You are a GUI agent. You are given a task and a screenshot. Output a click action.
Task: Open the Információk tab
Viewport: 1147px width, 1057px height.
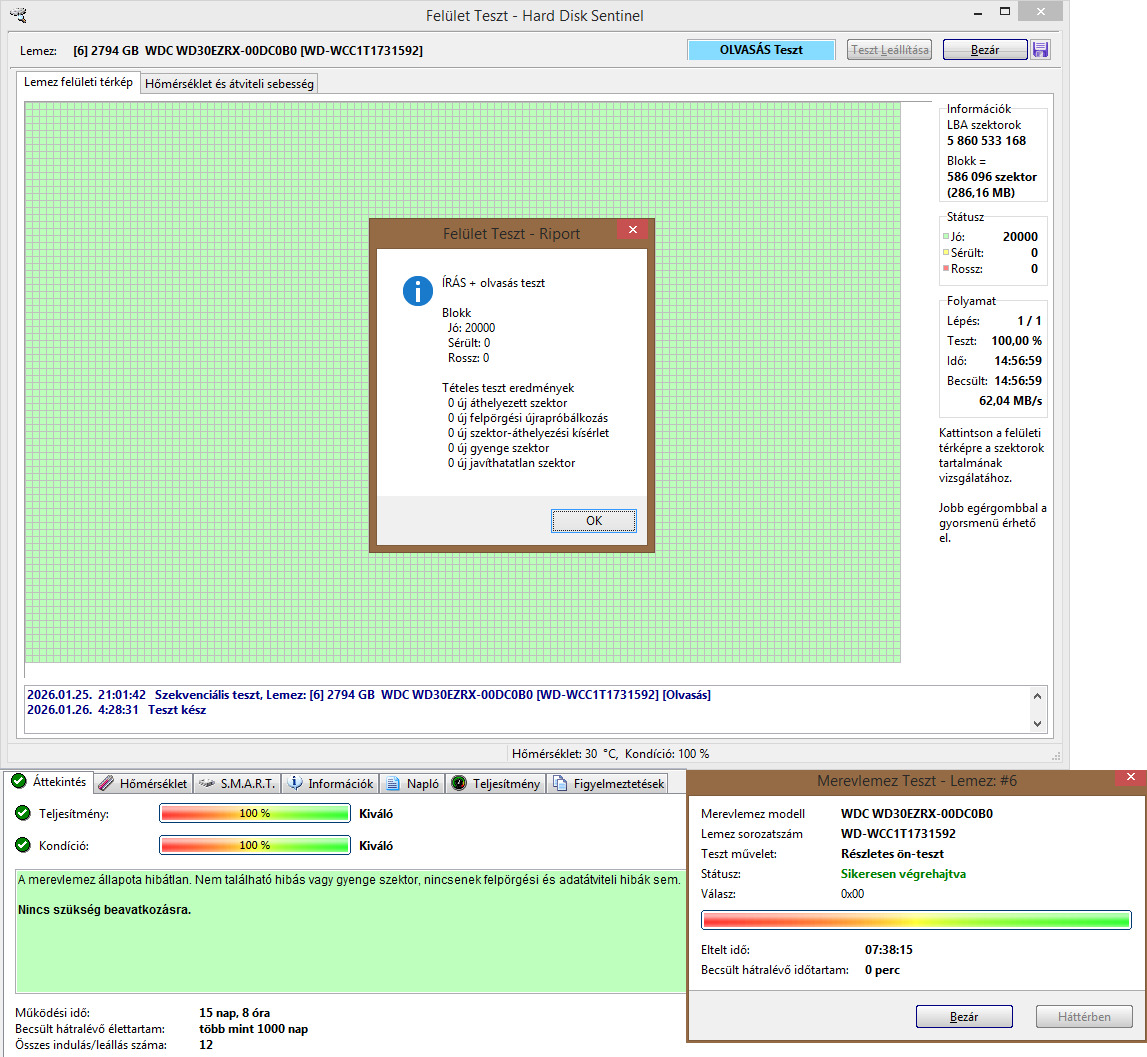331,783
